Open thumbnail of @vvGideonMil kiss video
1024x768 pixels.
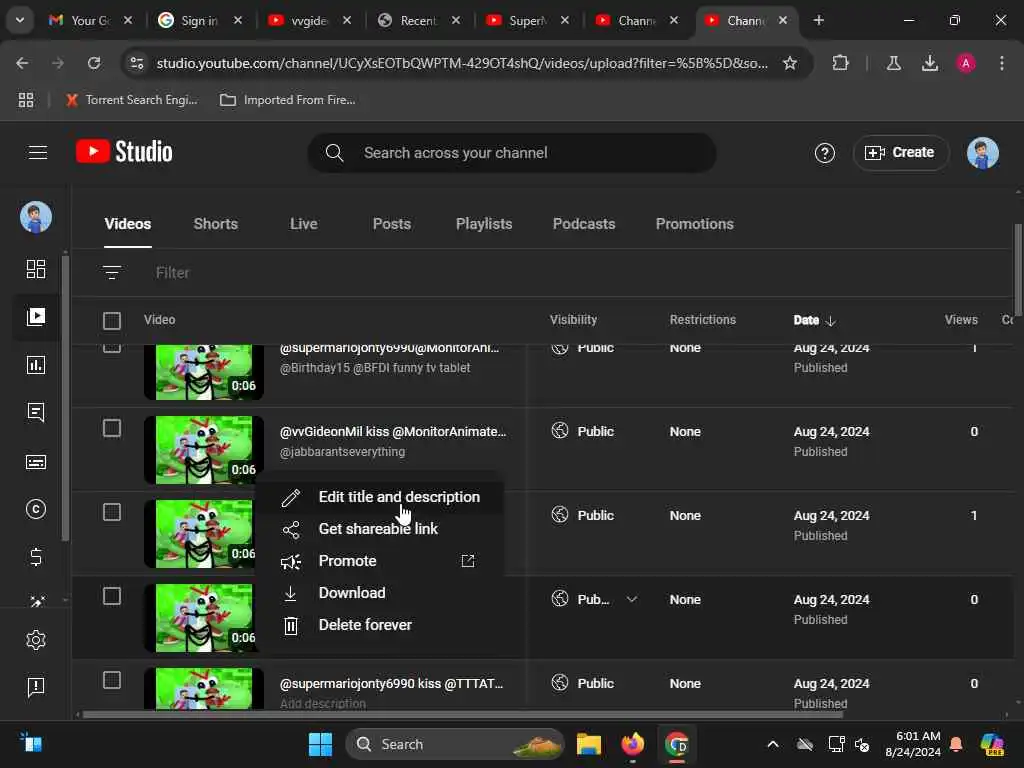tap(204, 450)
